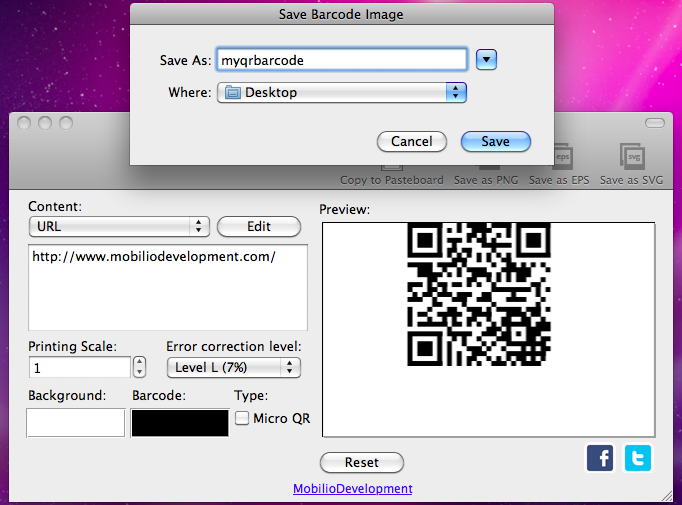The image size is (682, 505).
Task: Click the Twitter share icon
Action: click(638, 458)
